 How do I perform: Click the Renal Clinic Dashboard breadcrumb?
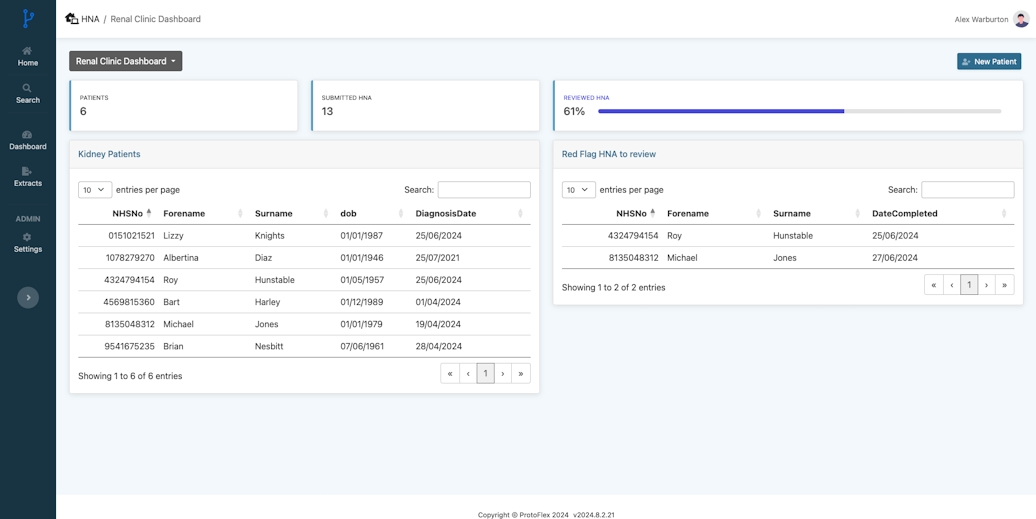(x=155, y=19)
